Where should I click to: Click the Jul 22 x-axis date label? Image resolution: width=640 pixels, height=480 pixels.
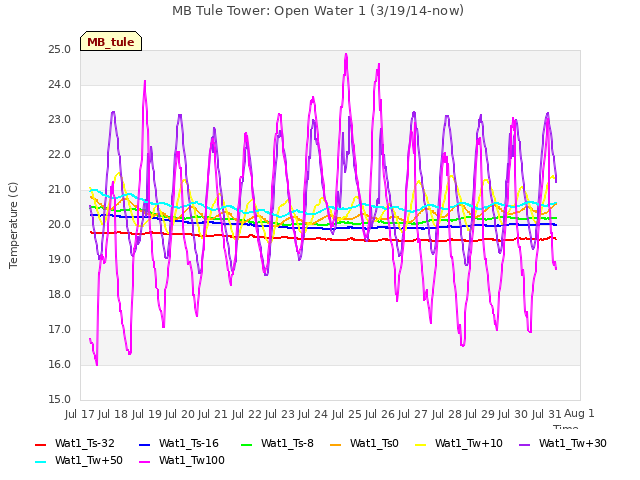247,414
